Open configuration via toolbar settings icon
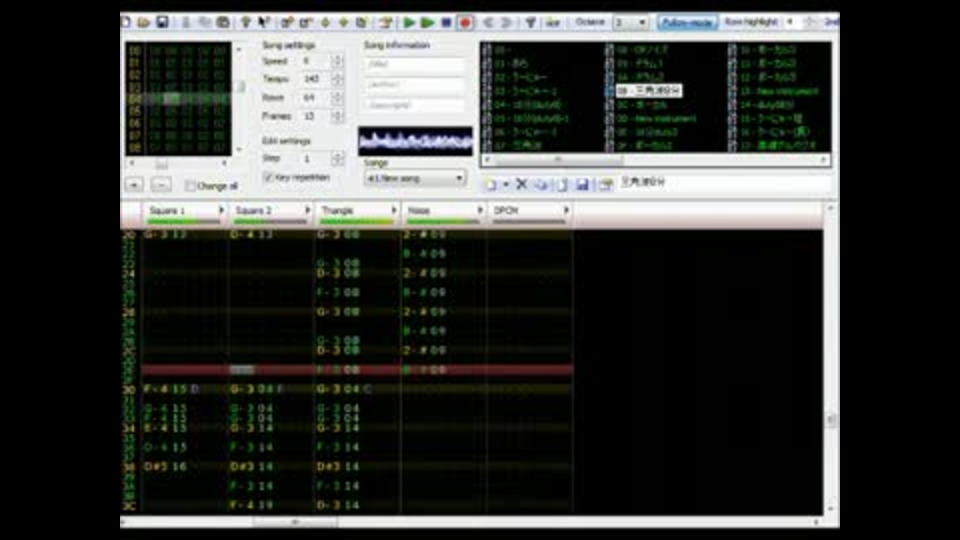The height and width of the screenshot is (540, 960). (530, 23)
